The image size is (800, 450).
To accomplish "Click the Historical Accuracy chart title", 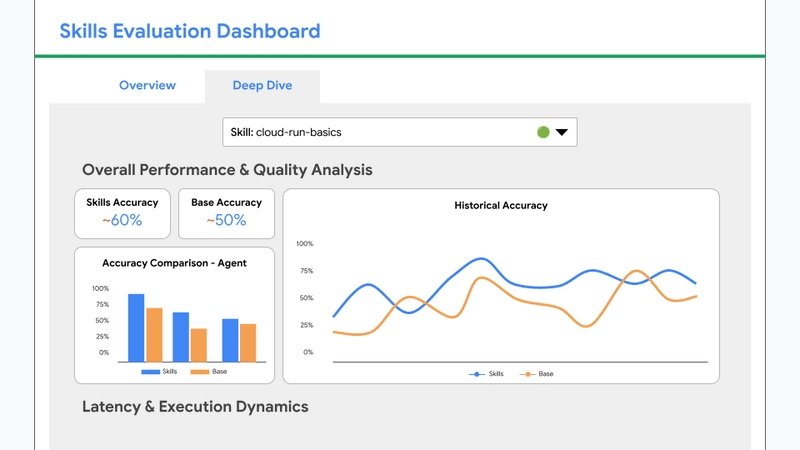I will 501,206.
